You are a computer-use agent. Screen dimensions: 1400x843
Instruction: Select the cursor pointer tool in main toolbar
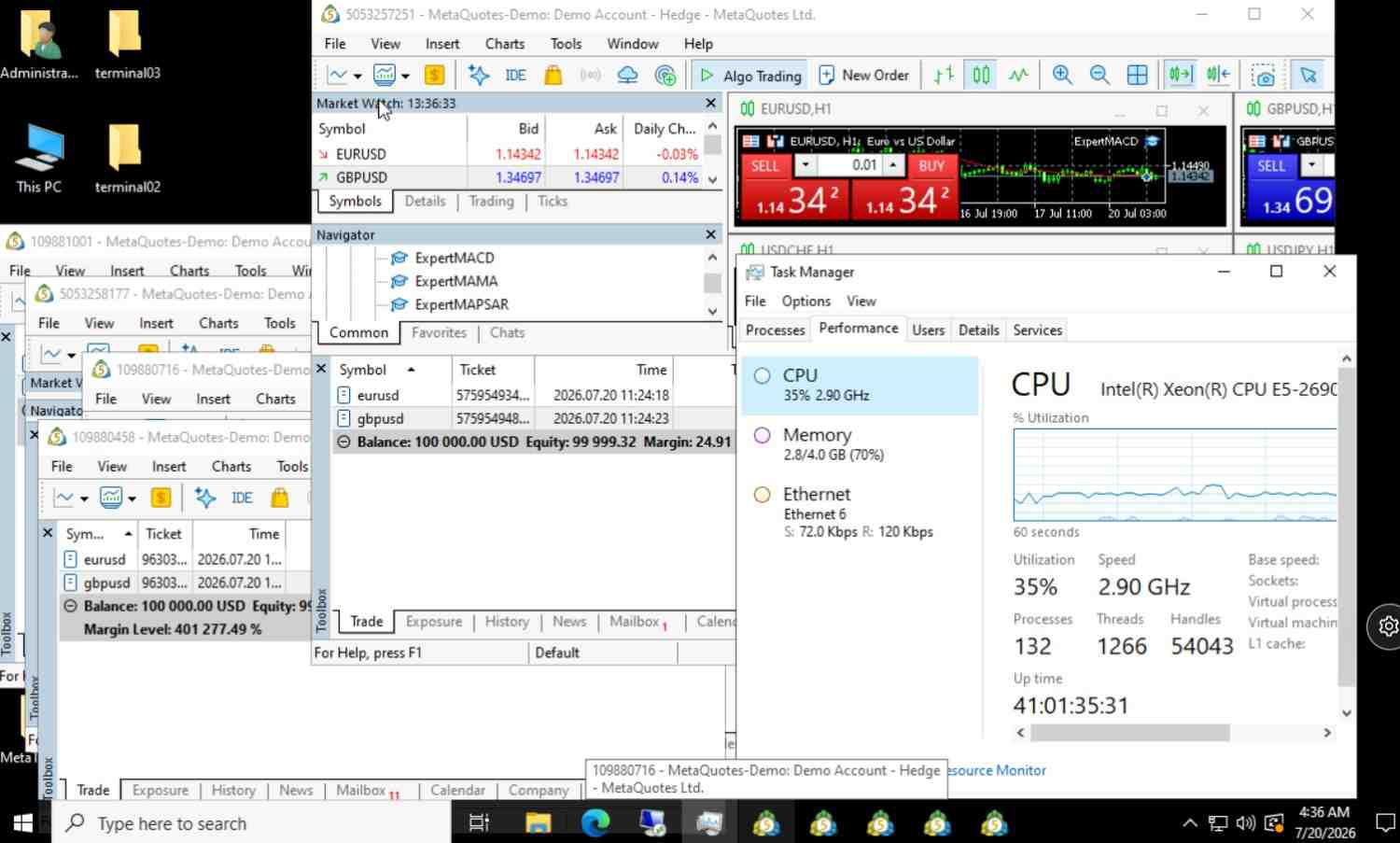1309,76
